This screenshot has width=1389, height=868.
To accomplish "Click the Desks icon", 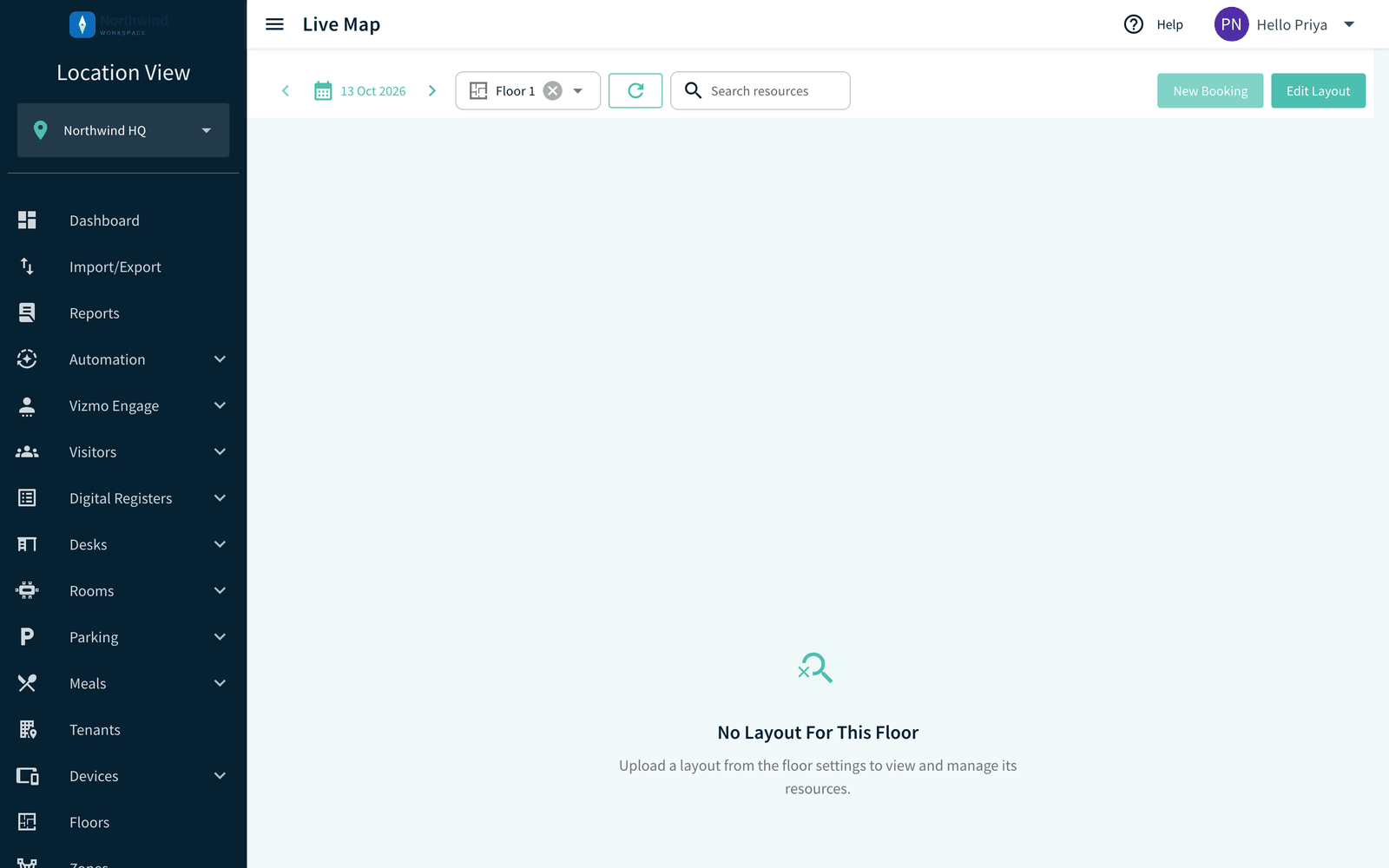I will [x=27, y=544].
